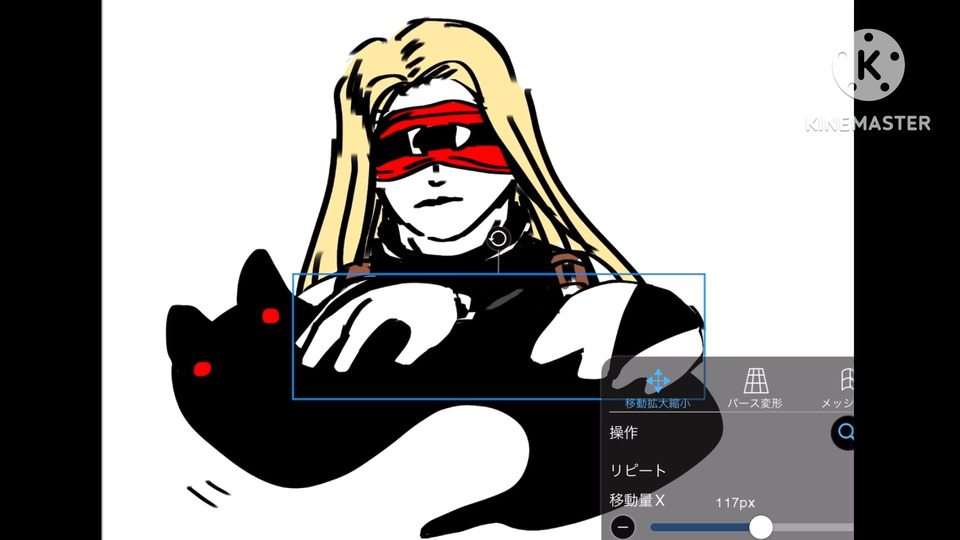Viewport: 960px width, 540px height.
Task: Click the 操作 label
Action: click(623, 433)
